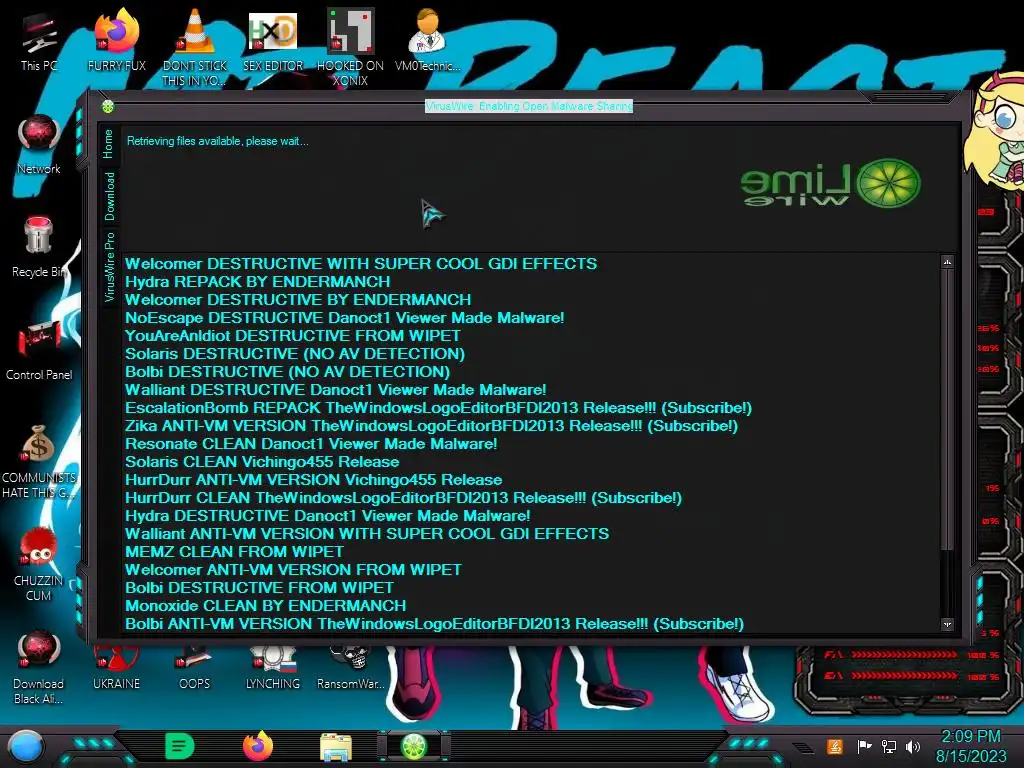The width and height of the screenshot is (1024, 768).
Task: Open the VM0Technic desktop icon
Action: pos(427,40)
